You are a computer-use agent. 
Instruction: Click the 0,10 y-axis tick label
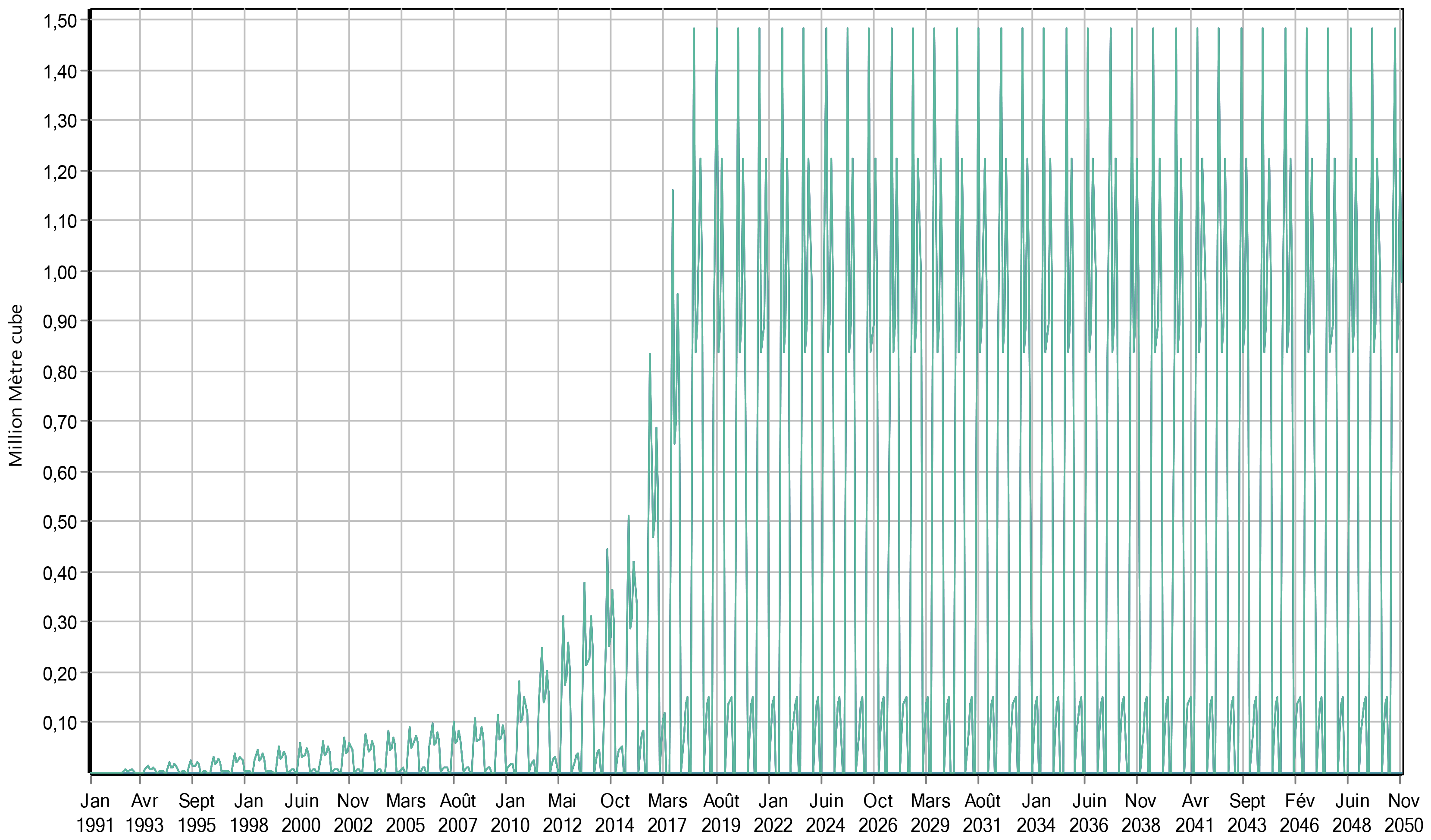(x=59, y=723)
